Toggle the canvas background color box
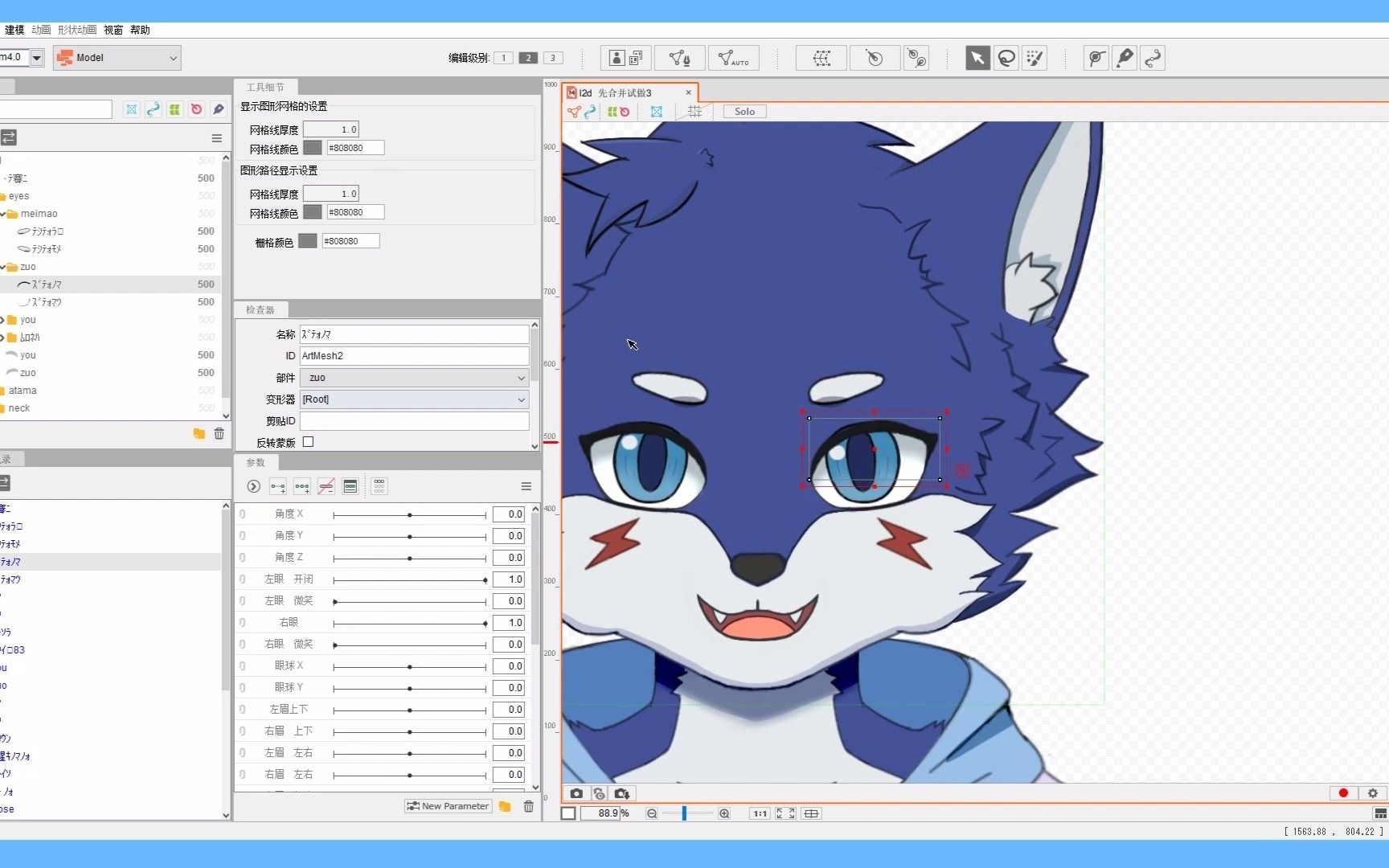Viewport: 1389px width, 868px height. (568, 813)
